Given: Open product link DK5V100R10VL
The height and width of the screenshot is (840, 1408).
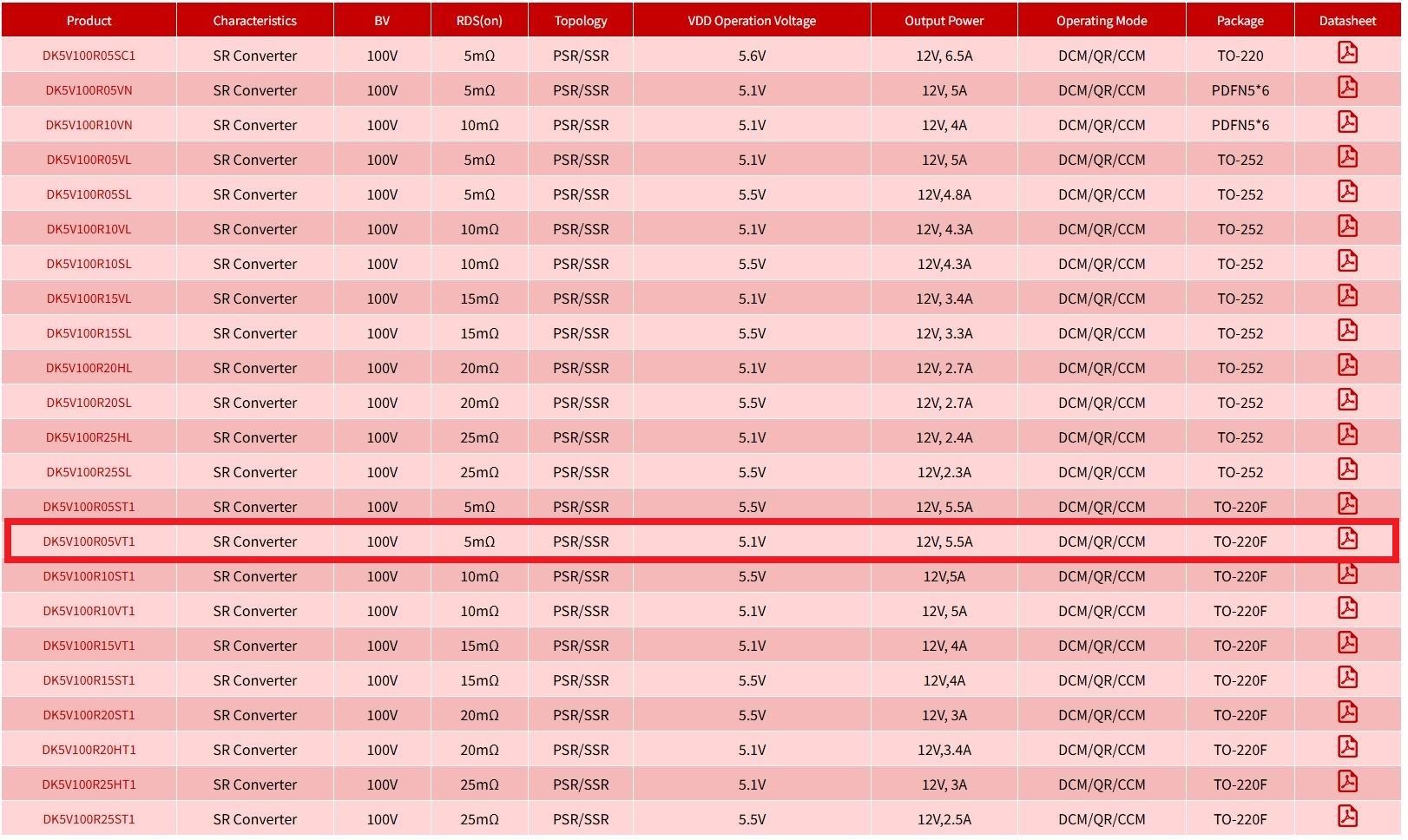Looking at the screenshot, I should click(89, 229).
